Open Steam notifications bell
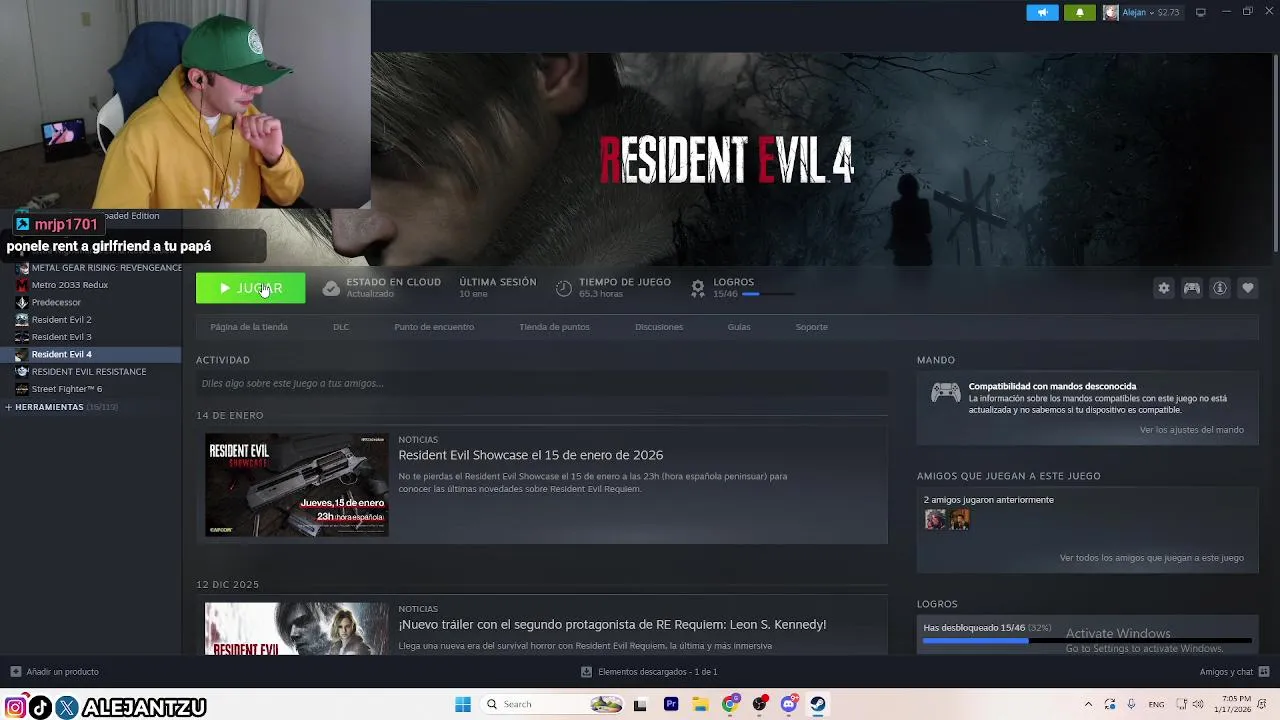This screenshot has width=1280, height=720. pos(1079,13)
